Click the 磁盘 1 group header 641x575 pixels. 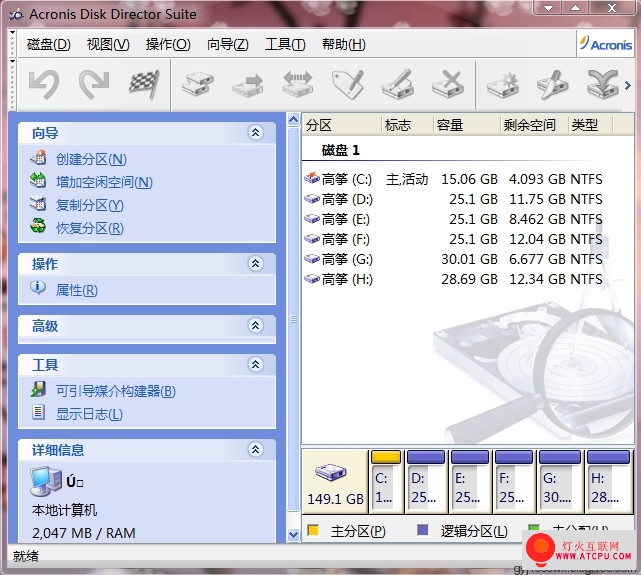click(x=341, y=150)
